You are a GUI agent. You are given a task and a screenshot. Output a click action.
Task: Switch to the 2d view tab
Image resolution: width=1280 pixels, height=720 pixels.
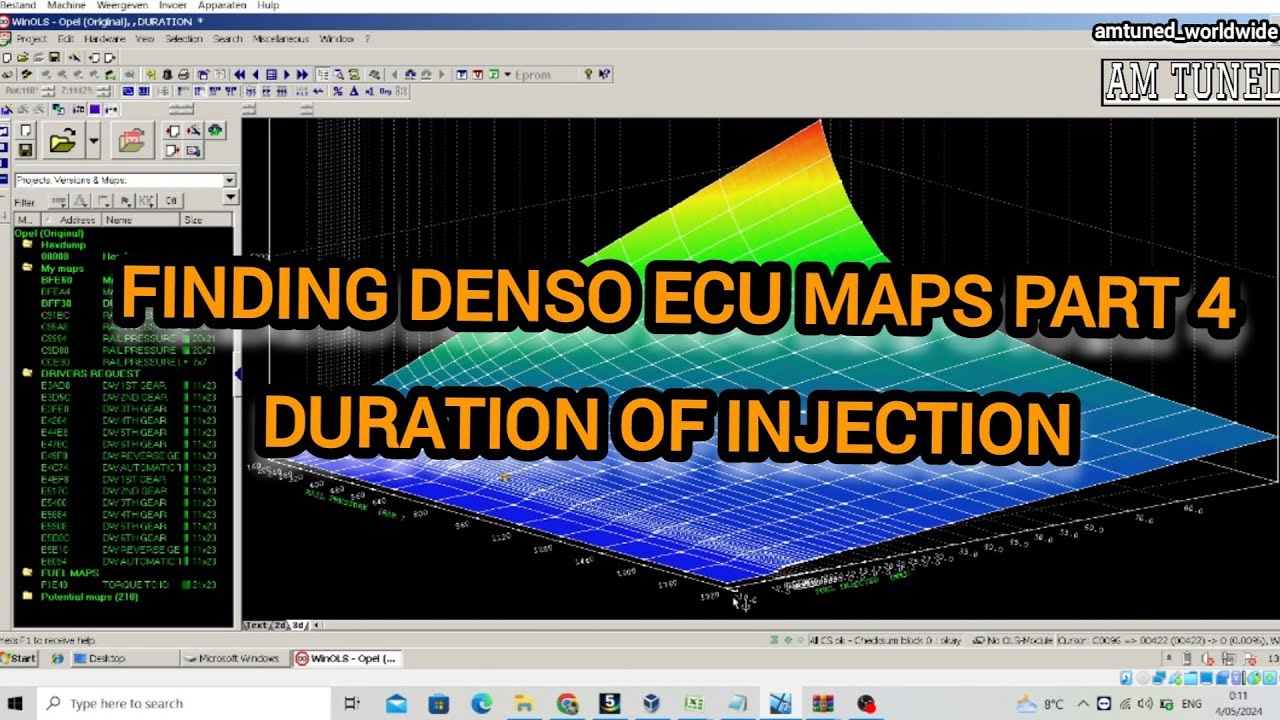coord(280,625)
